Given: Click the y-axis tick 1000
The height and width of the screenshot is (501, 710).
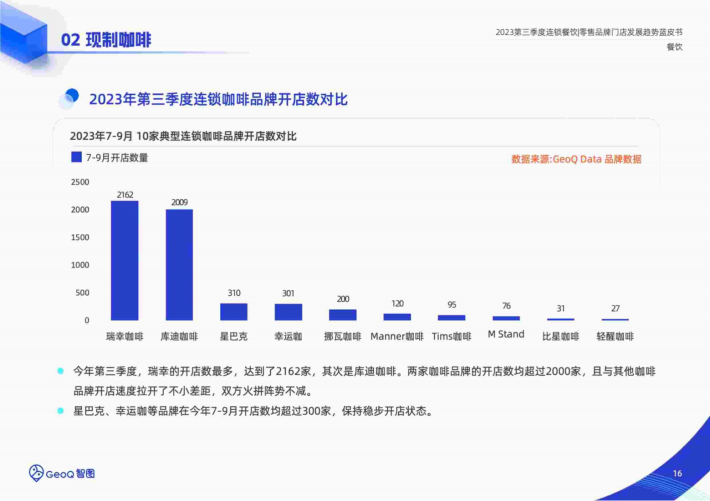Looking at the screenshot, I should (x=80, y=265).
